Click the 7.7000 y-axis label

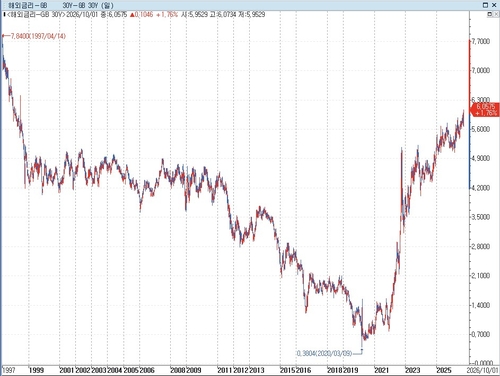(481, 41)
